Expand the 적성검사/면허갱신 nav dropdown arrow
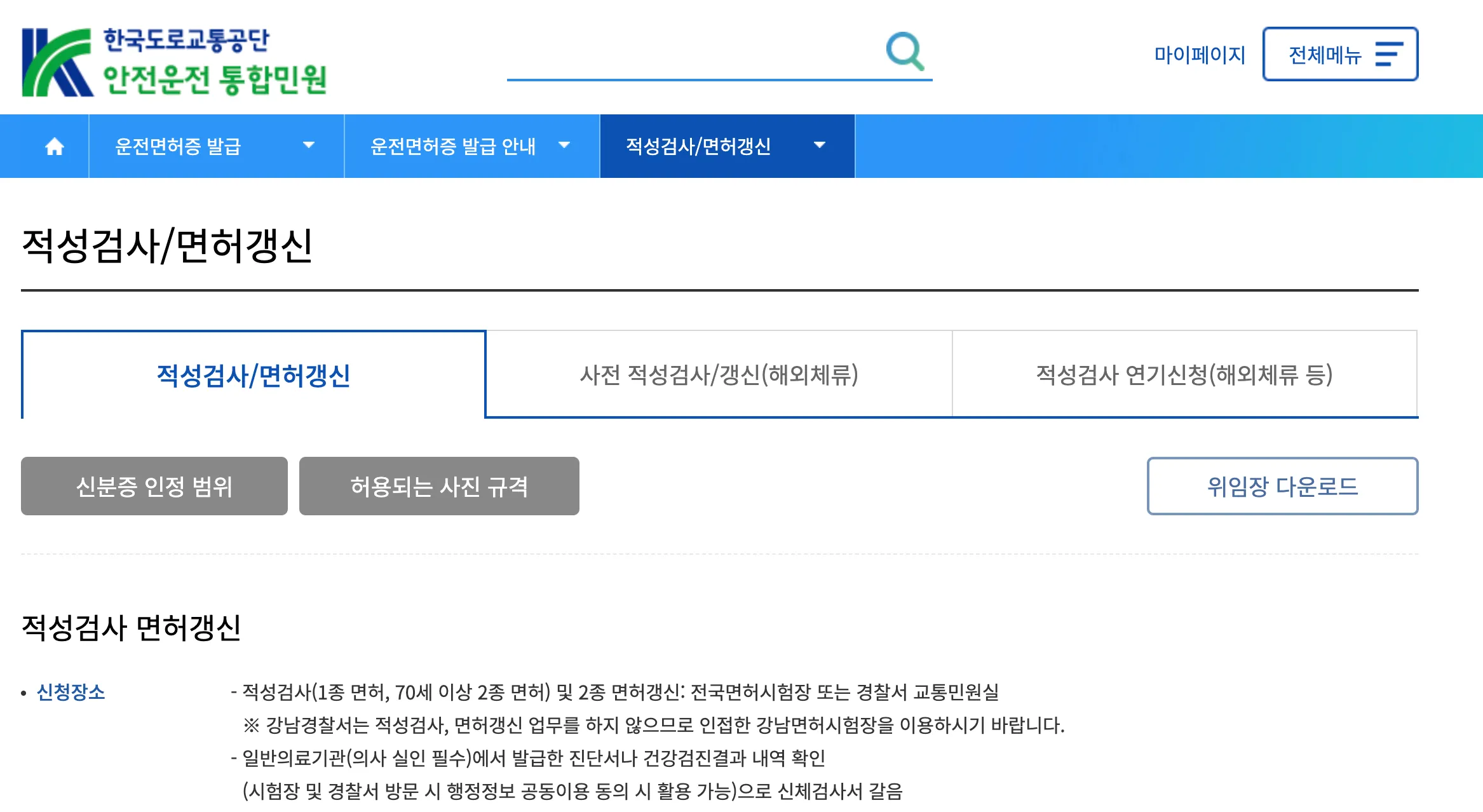This screenshot has height=812, width=1483. pyautogui.click(x=820, y=145)
